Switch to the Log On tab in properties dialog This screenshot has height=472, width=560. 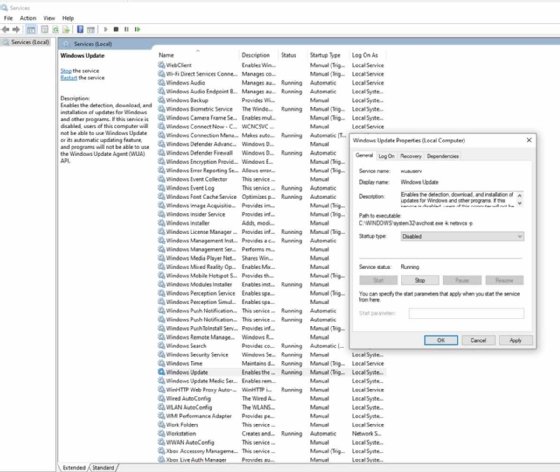[x=386, y=156]
